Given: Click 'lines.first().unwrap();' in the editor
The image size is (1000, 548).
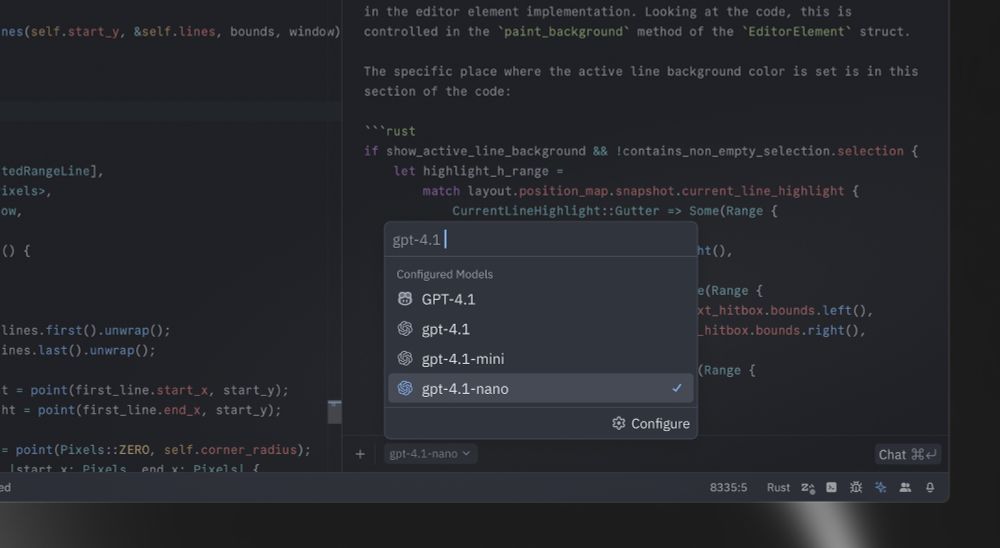Looking at the screenshot, I should tap(86, 330).
